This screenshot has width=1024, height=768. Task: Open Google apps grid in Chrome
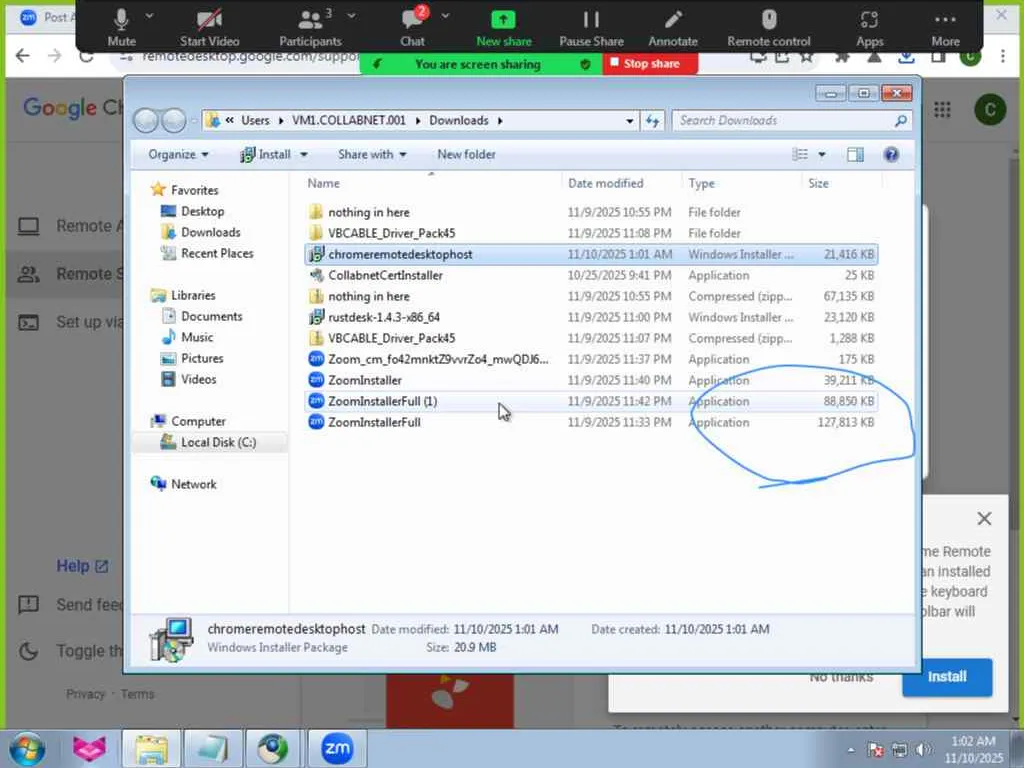click(x=942, y=110)
